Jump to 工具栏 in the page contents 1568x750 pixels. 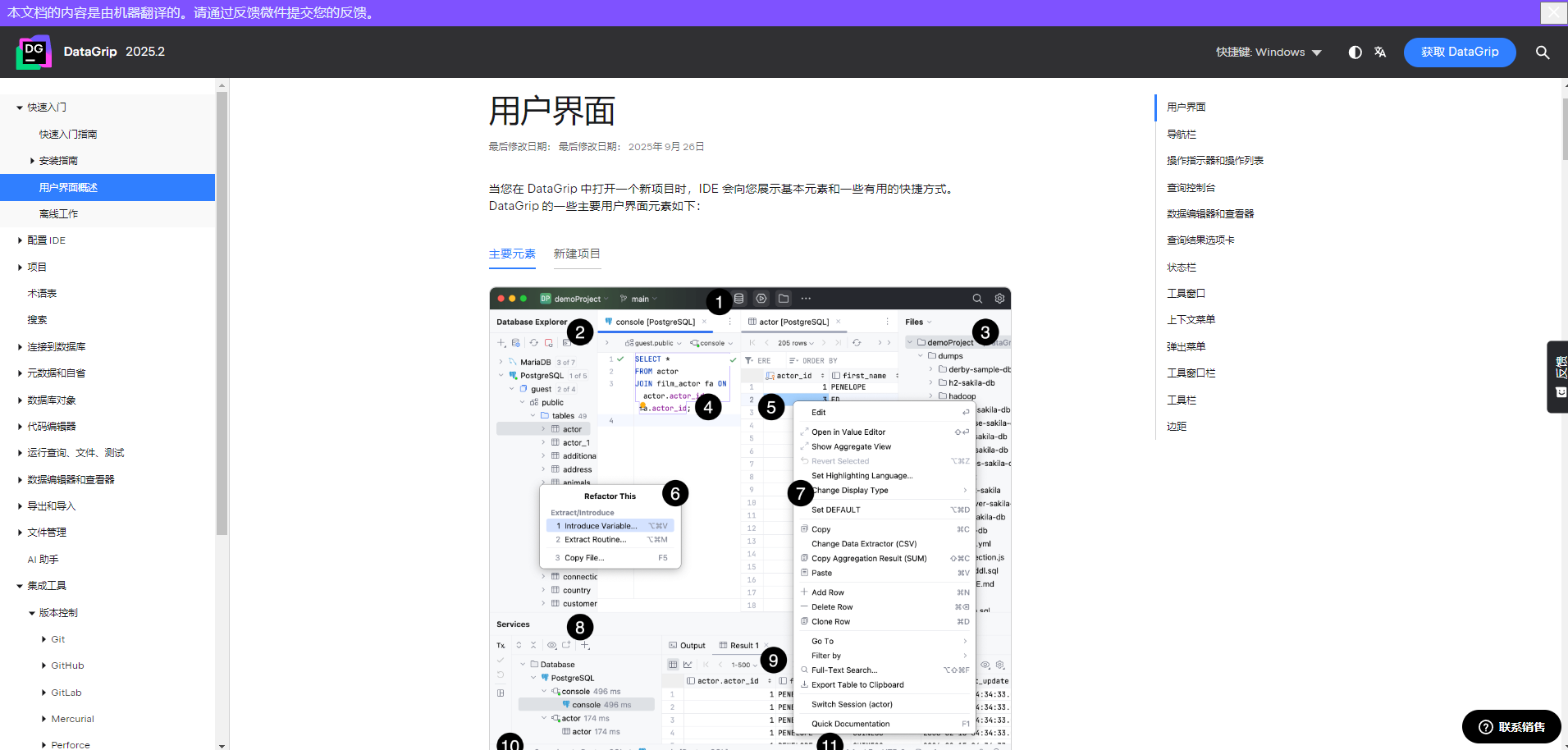click(1182, 400)
